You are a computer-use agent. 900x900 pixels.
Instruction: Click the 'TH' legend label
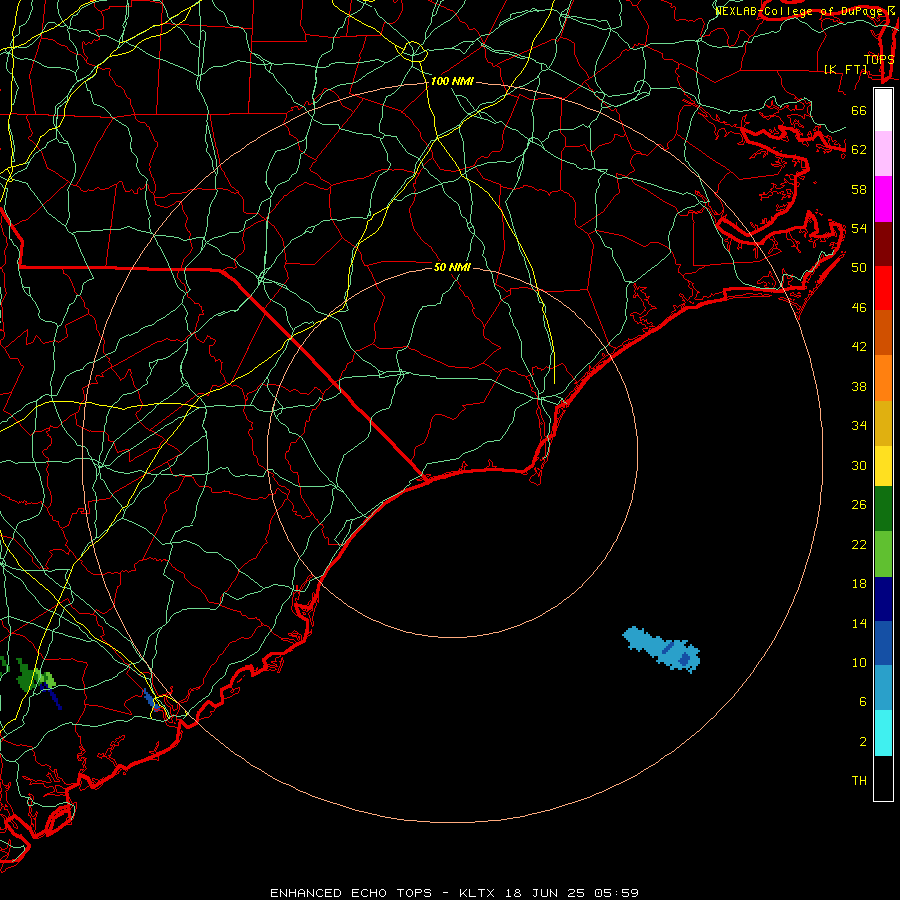pos(859,781)
